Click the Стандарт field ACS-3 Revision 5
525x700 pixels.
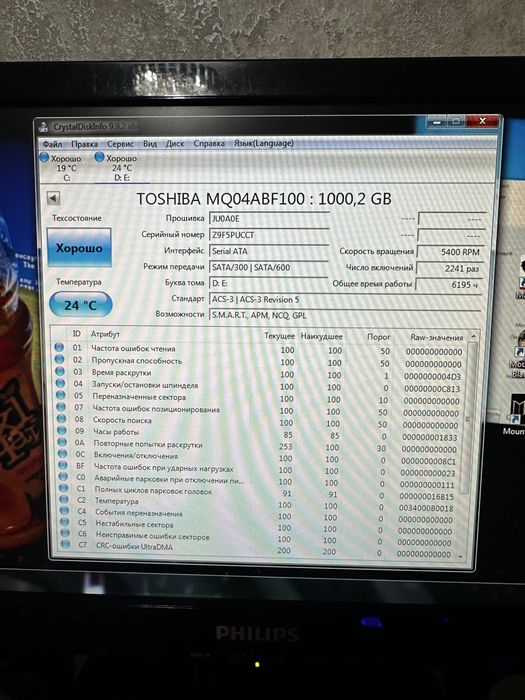click(345, 299)
